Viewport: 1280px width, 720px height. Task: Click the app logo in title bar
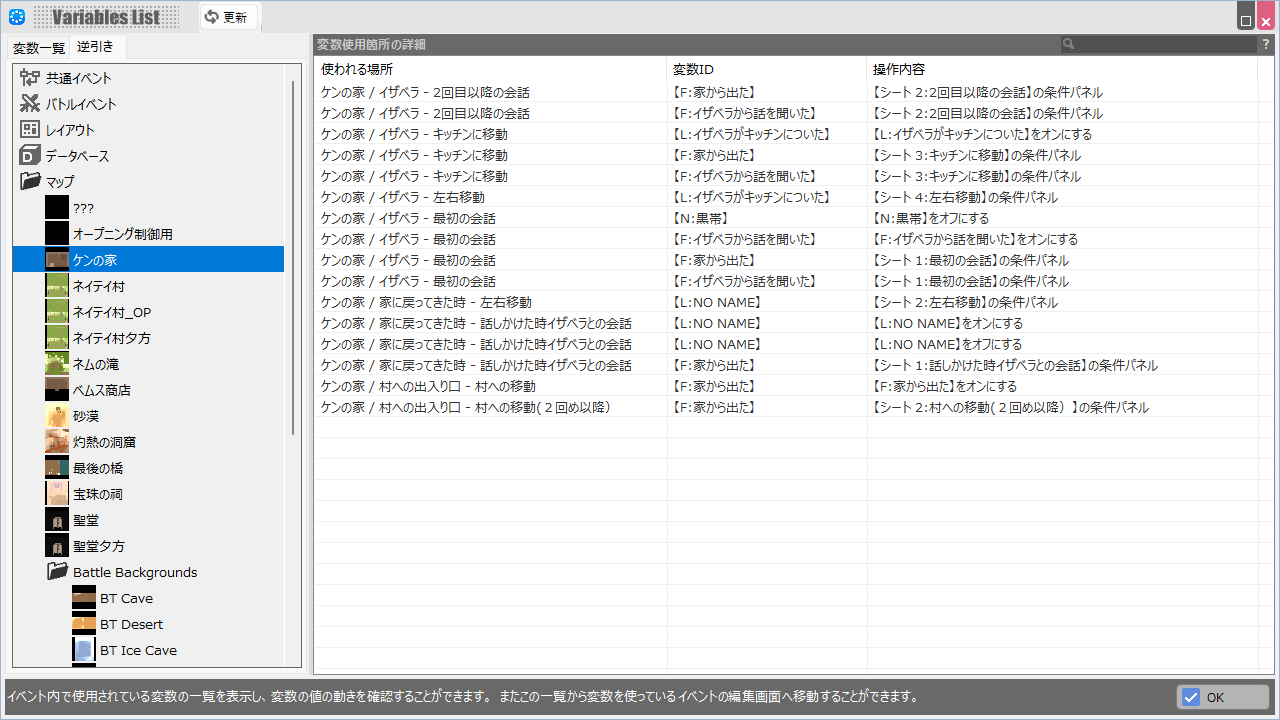(x=16, y=16)
